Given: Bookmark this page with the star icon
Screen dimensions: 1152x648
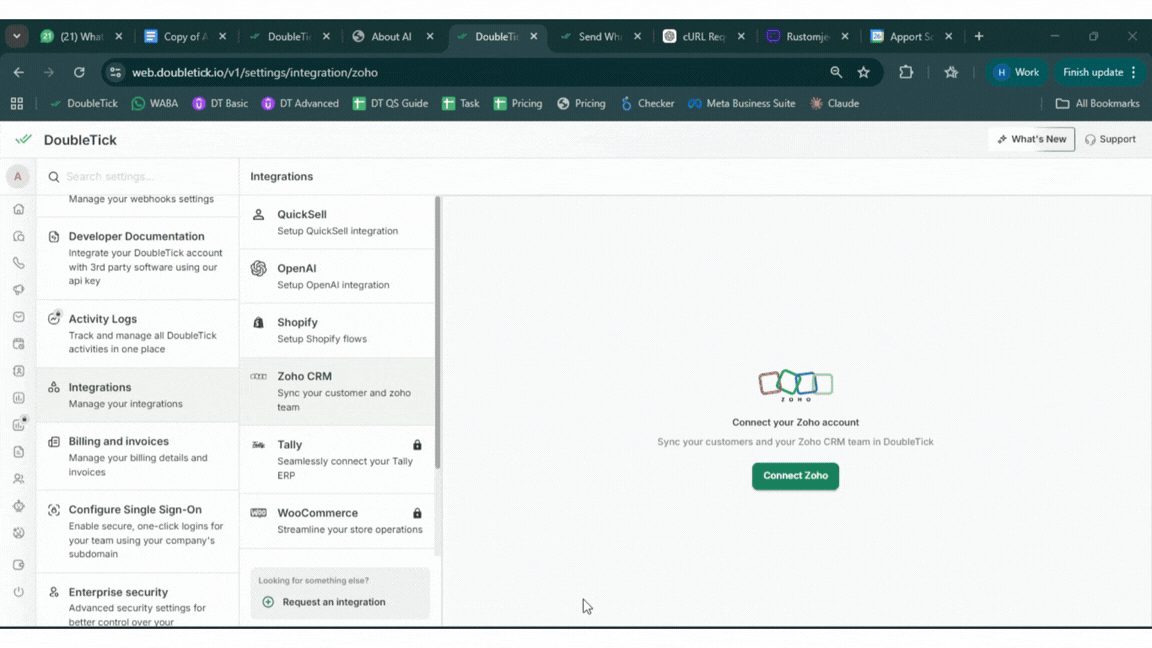Looking at the screenshot, I should [863, 72].
